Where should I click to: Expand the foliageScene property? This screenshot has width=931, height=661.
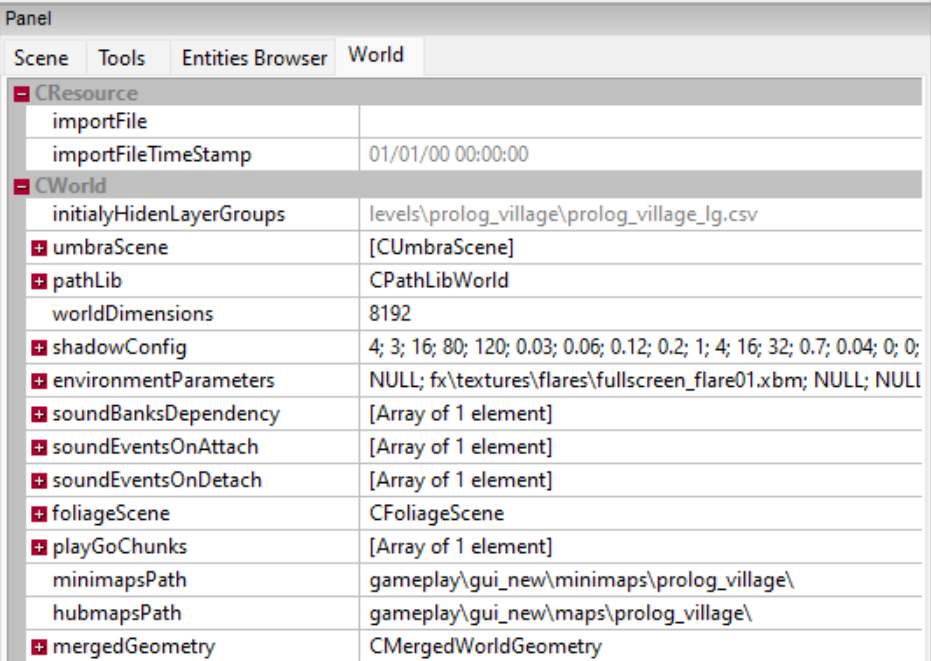[x=39, y=514]
